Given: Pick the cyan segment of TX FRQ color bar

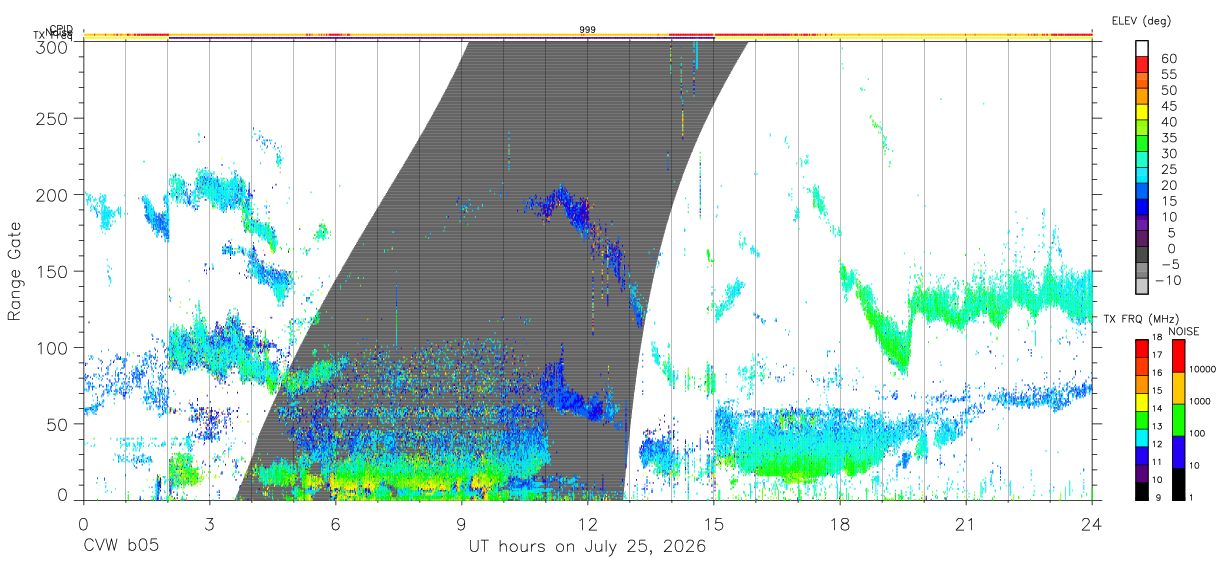Looking at the screenshot, I should click(x=1142, y=438).
